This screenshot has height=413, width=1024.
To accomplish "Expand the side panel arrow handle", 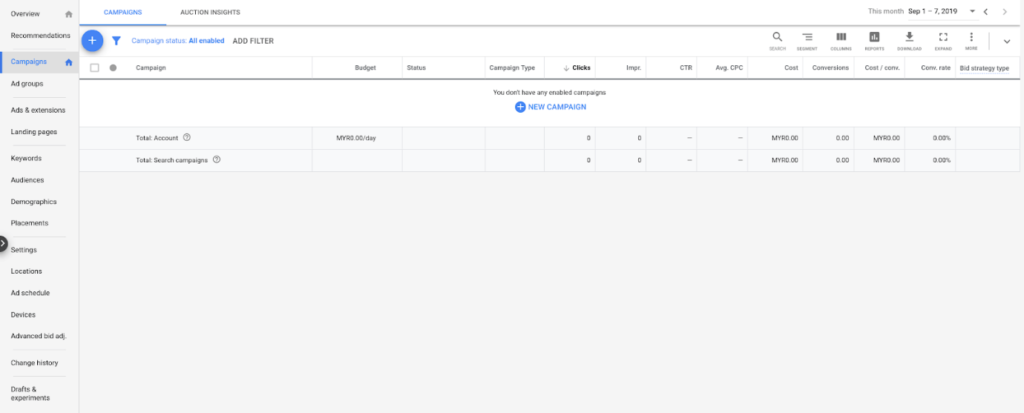I will [3, 244].
